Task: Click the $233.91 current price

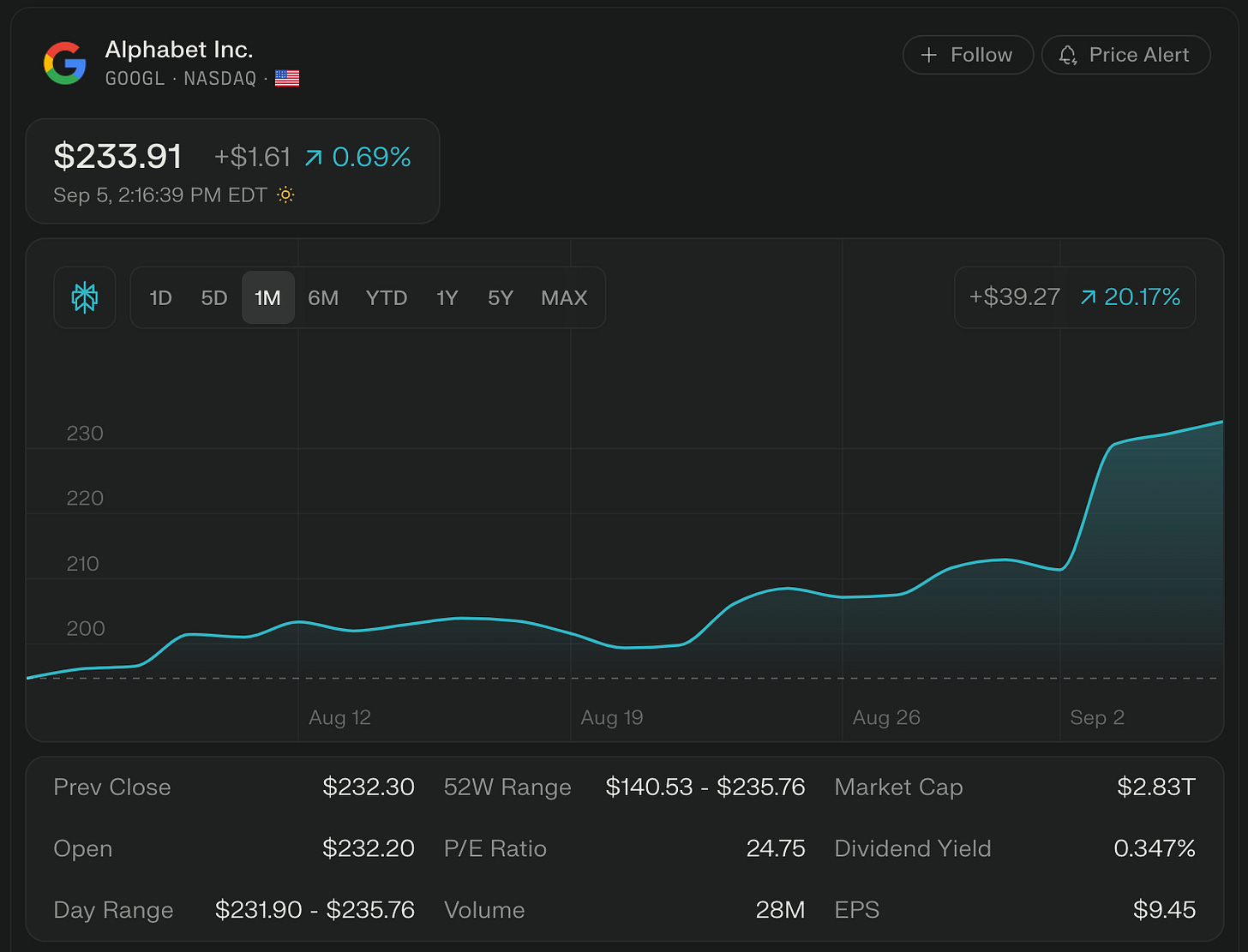Action: pos(118,156)
